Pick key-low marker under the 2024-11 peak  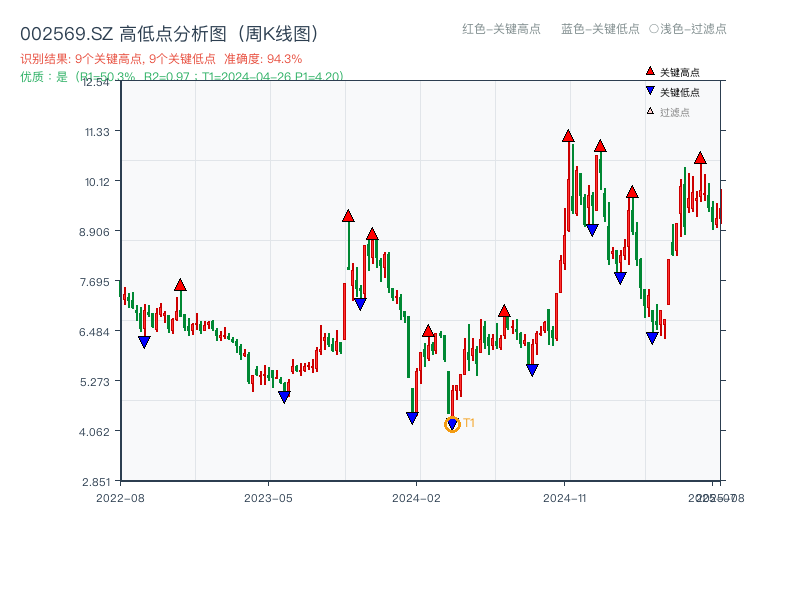592,230
